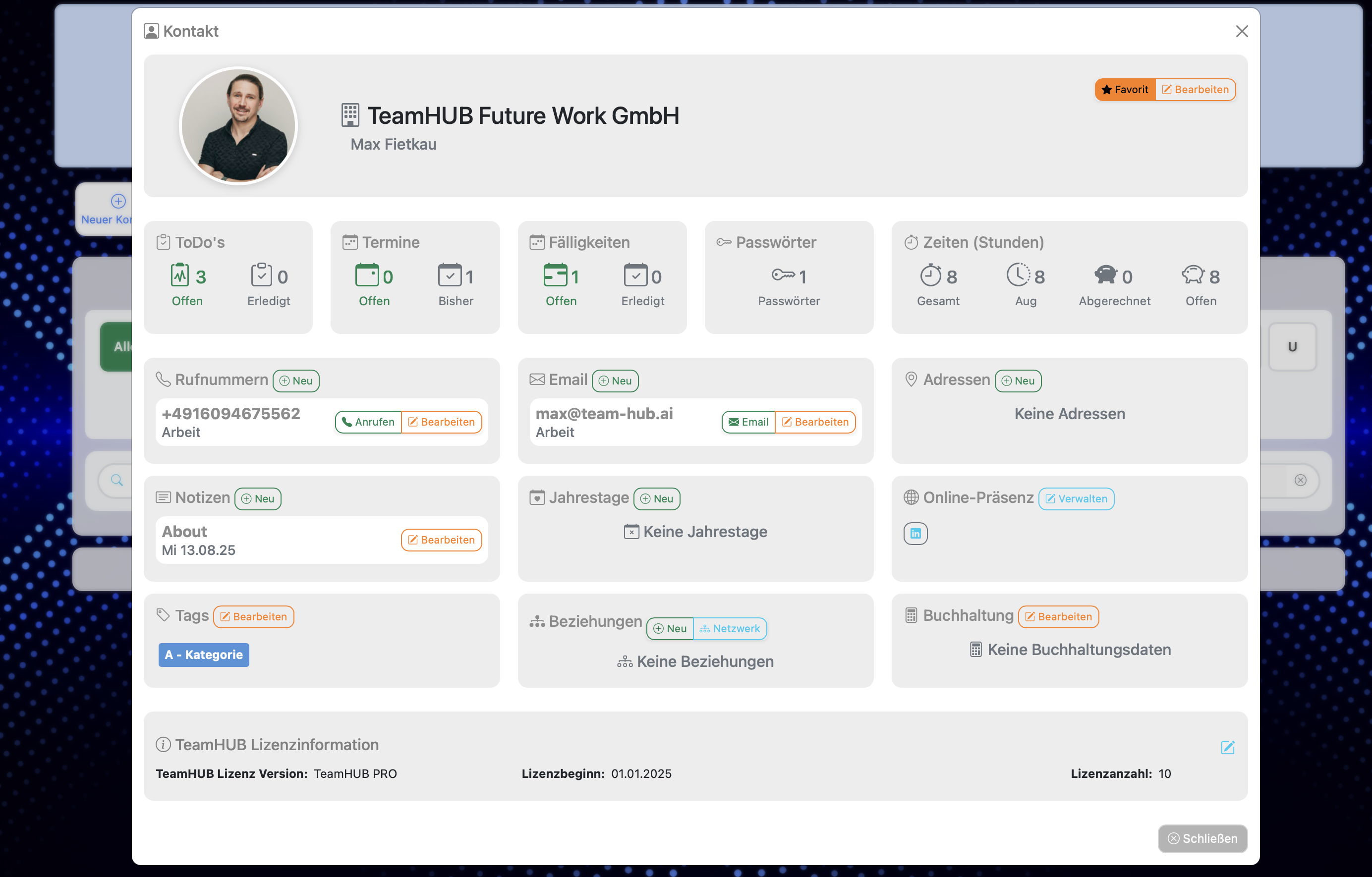Click the About note title
This screenshot has height=877, width=1372.
coord(184,532)
